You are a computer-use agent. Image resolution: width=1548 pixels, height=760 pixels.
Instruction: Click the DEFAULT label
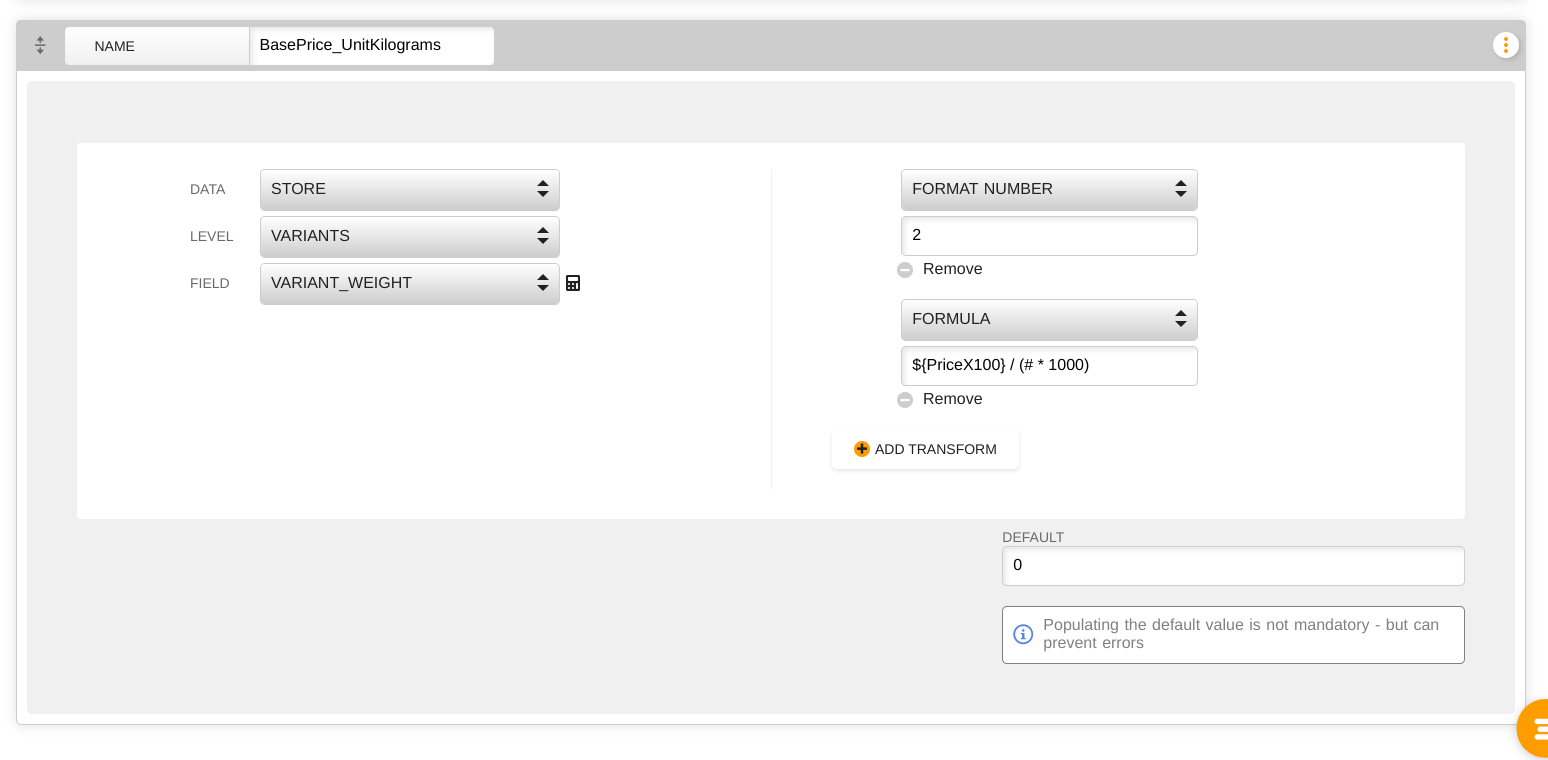[x=1033, y=537]
